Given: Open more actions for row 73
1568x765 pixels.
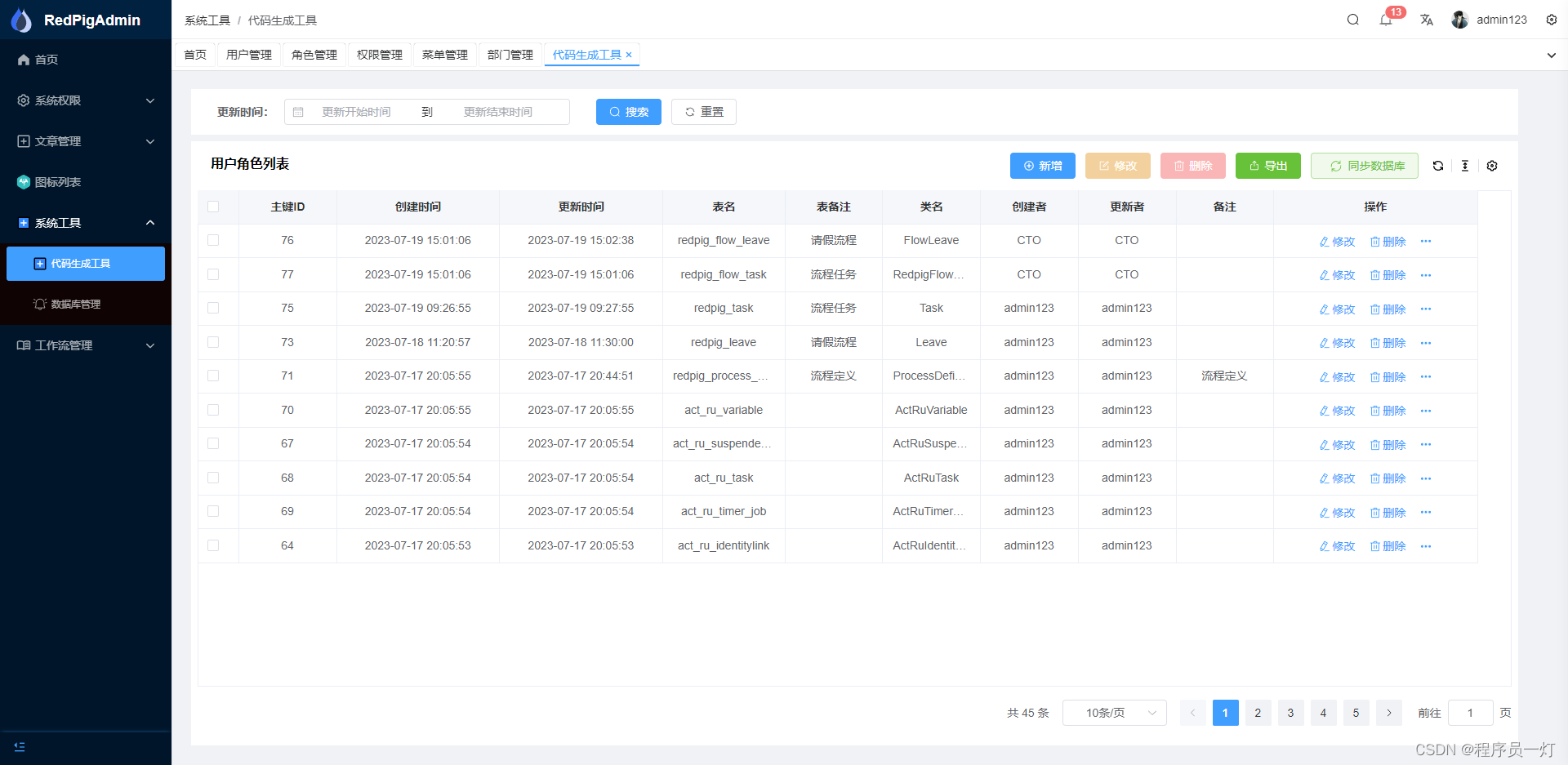Looking at the screenshot, I should pos(1426,343).
